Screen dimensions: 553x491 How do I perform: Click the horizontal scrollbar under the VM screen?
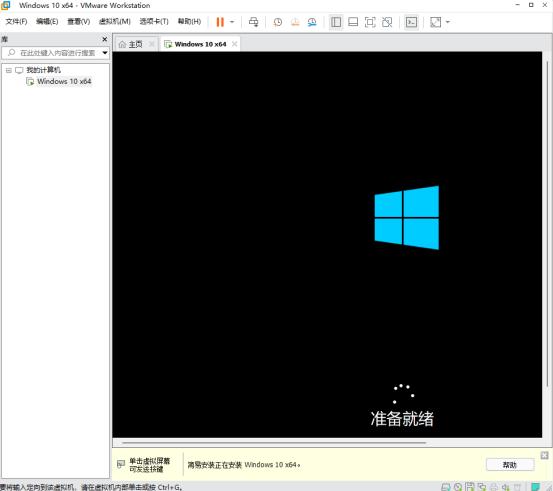coord(274,442)
